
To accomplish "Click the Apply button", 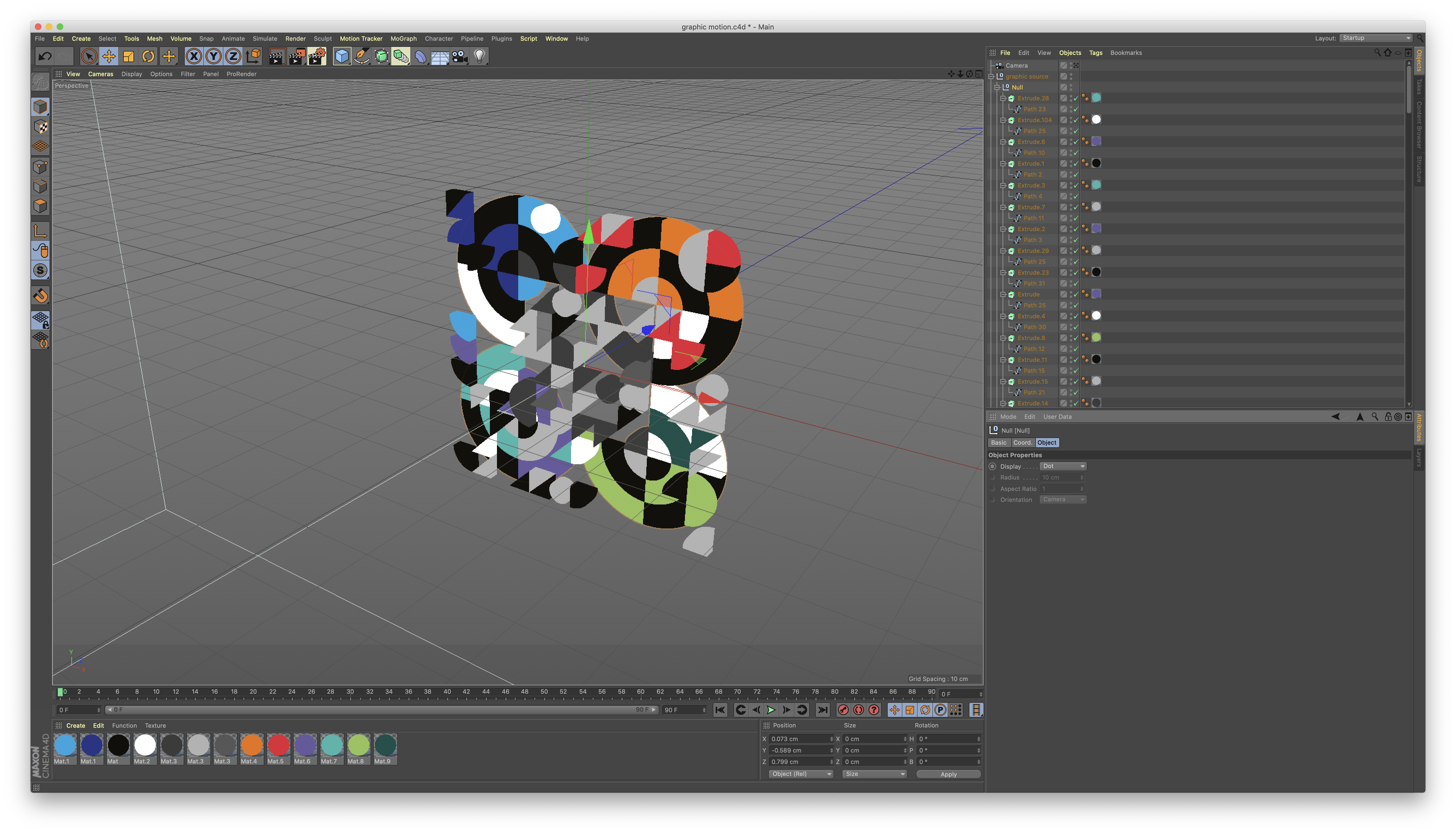I will pyautogui.click(x=948, y=775).
